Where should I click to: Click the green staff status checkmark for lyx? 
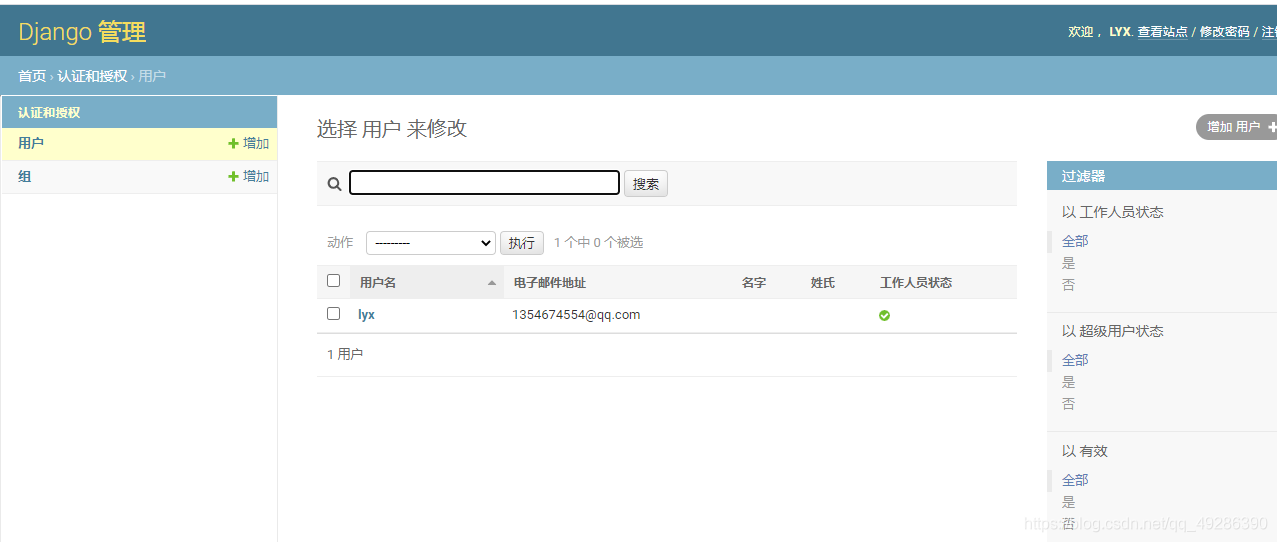884,315
